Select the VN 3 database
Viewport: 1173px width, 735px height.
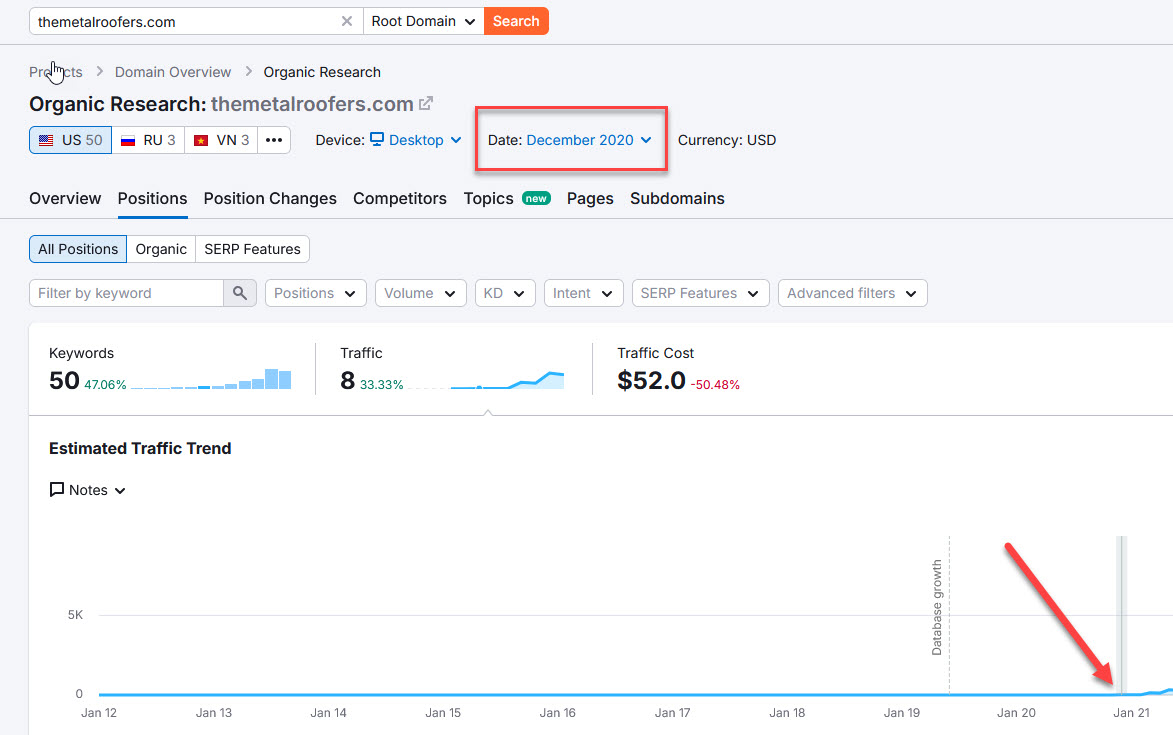(x=221, y=140)
